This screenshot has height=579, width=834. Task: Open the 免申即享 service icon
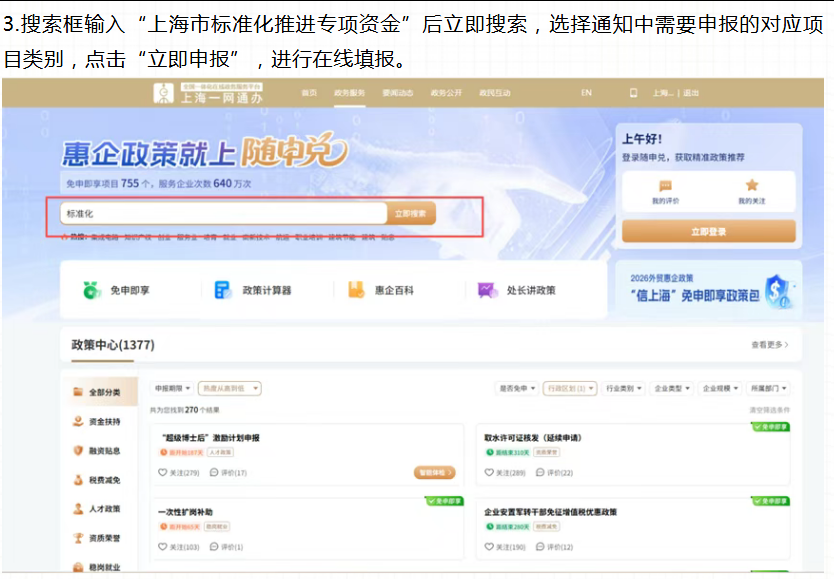click(92, 290)
